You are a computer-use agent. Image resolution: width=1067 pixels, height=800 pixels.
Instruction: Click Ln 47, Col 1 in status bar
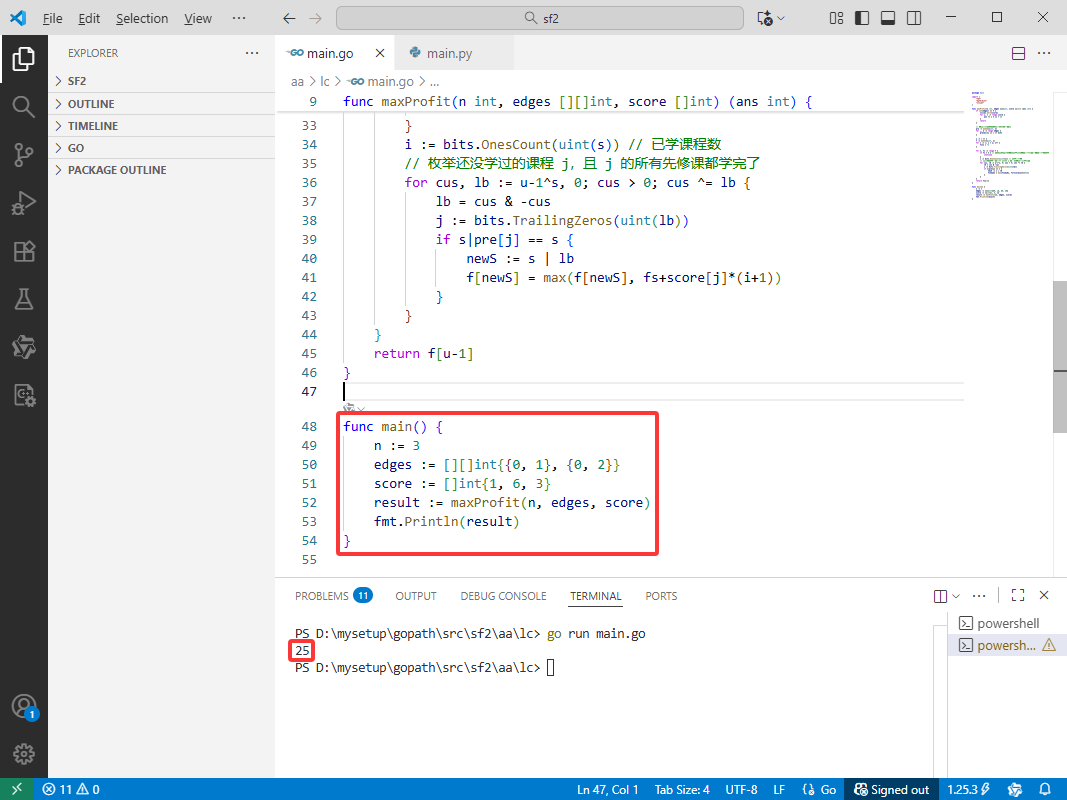pos(608,789)
